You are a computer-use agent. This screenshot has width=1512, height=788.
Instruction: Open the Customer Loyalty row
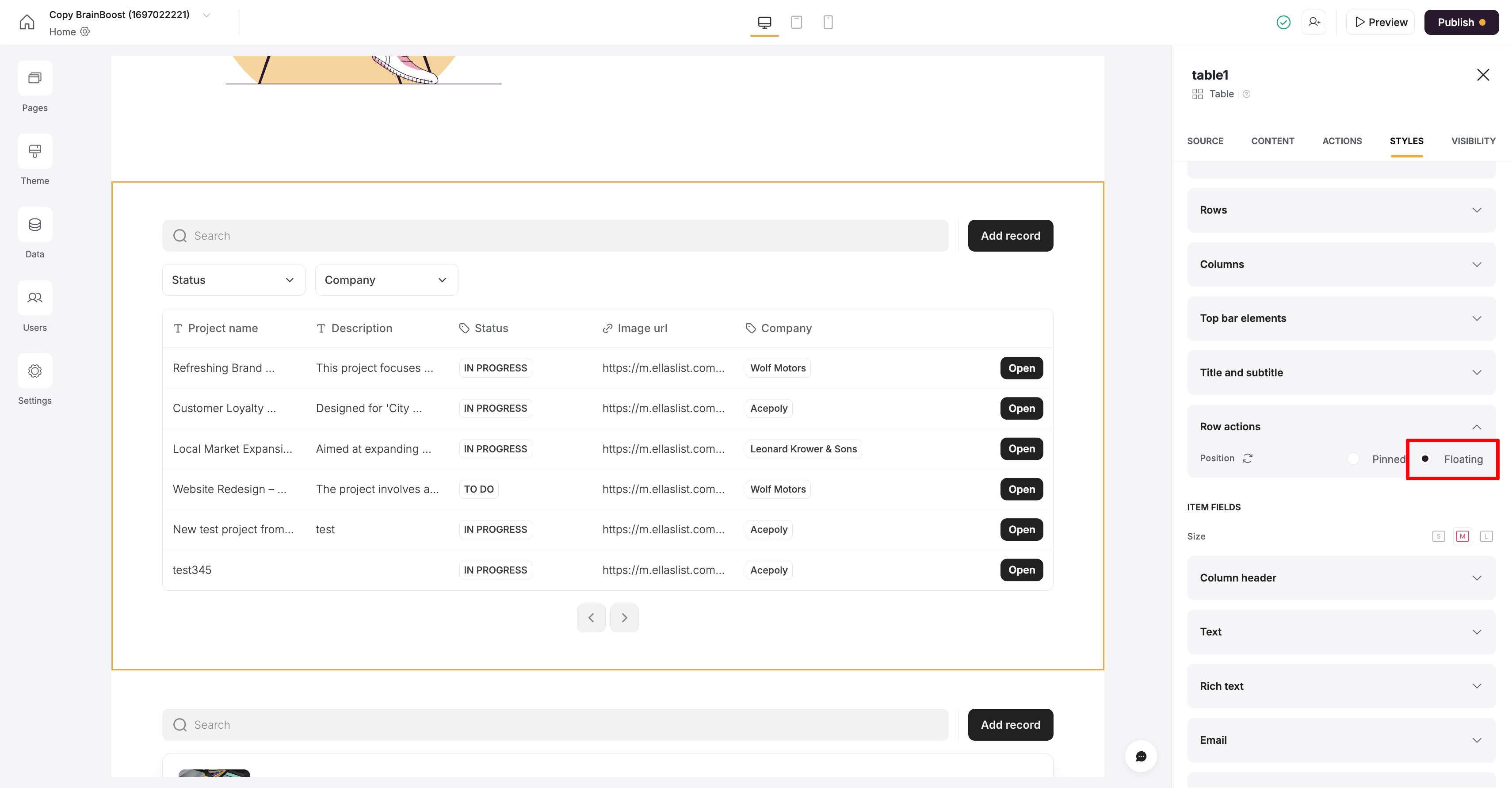pos(1021,408)
